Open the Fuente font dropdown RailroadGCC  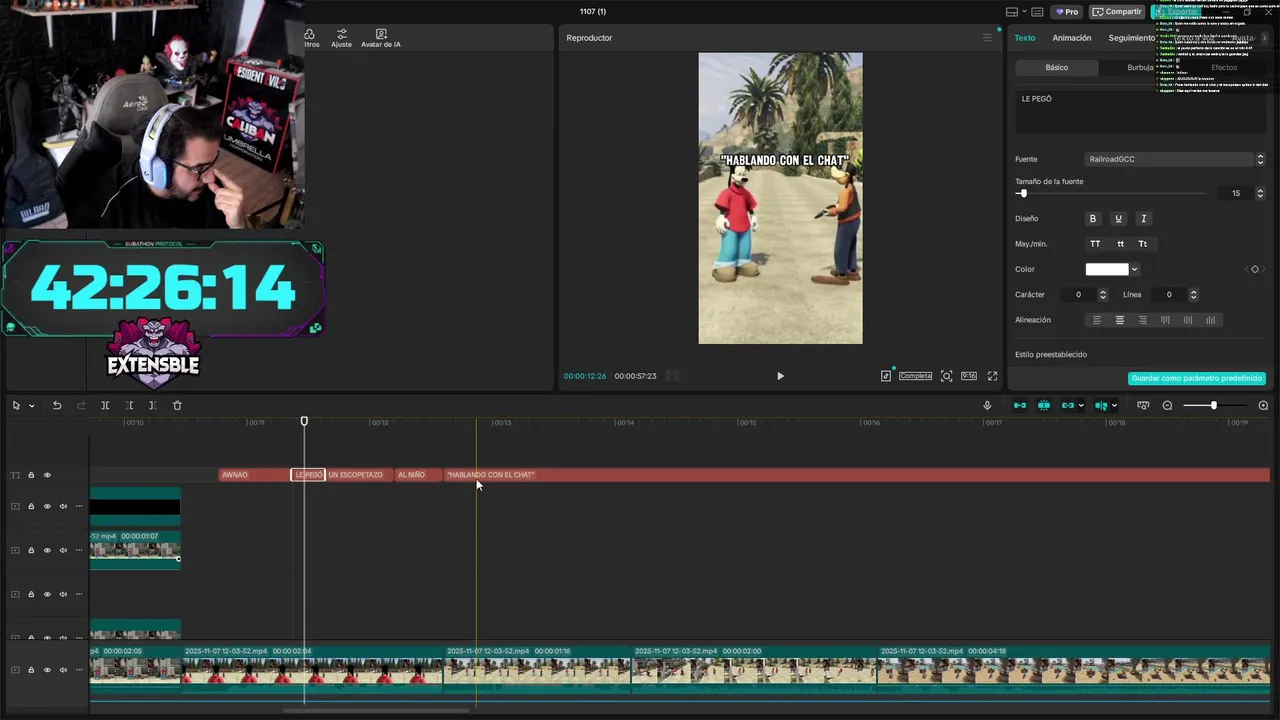click(x=1175, y=159)
